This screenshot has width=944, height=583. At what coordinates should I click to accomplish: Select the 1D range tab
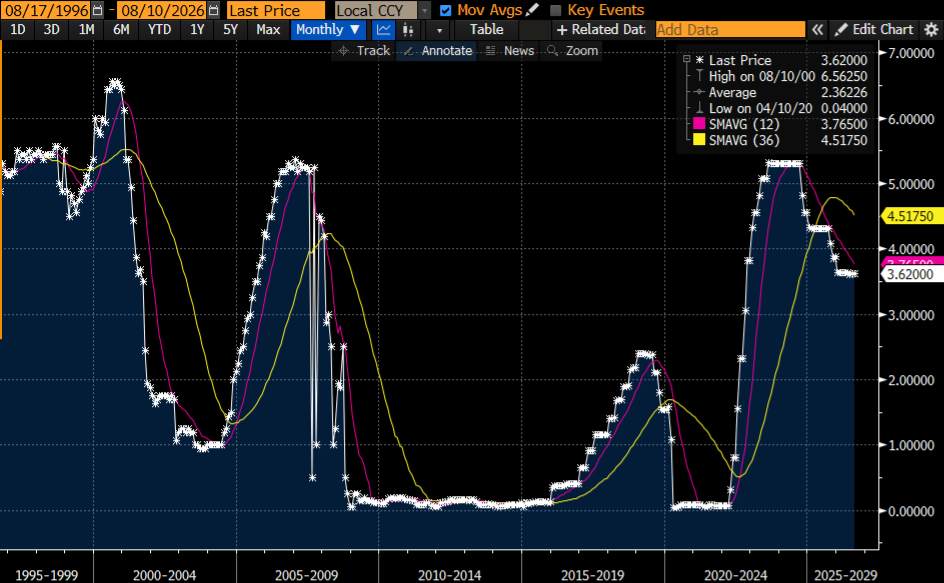[17, 30]
